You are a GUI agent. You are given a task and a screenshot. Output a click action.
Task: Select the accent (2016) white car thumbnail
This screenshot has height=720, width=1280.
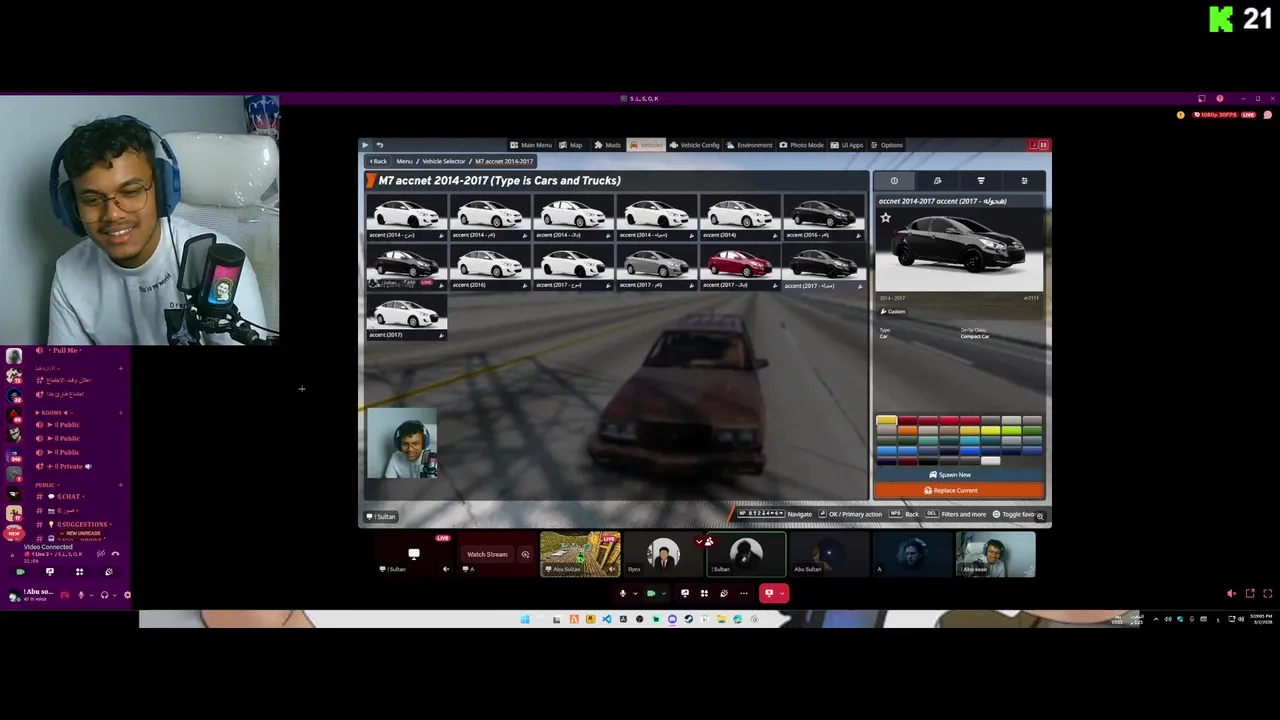click(489, 267)
